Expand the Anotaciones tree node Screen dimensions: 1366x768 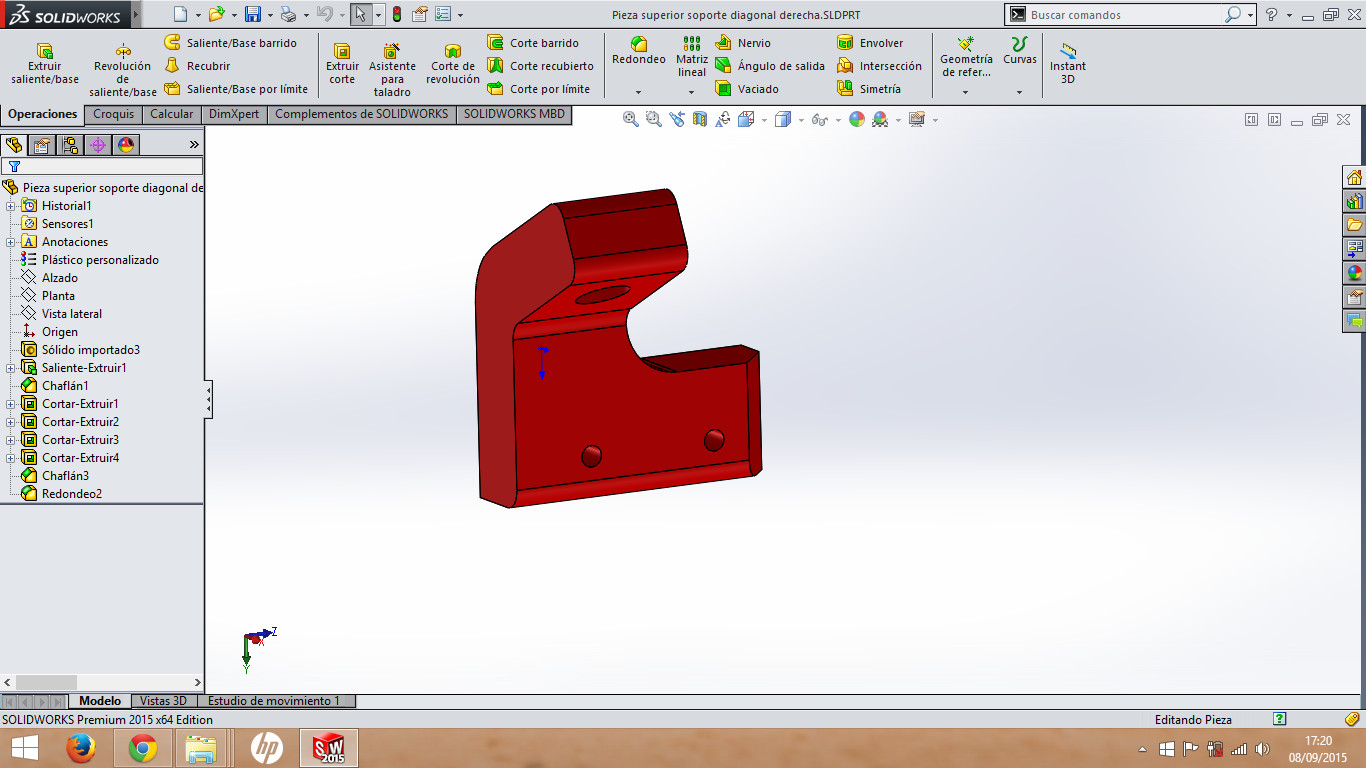pos(11,242)
